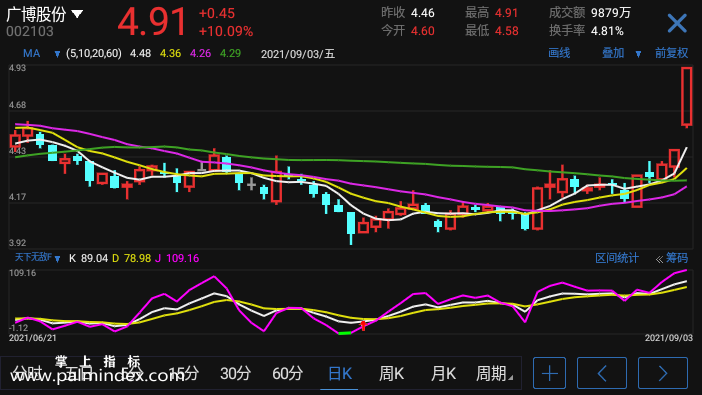Viewport: 702px width, 395px height.
Task: Open the 天下无敌 indicator dropdown
Action: (57, 258)
